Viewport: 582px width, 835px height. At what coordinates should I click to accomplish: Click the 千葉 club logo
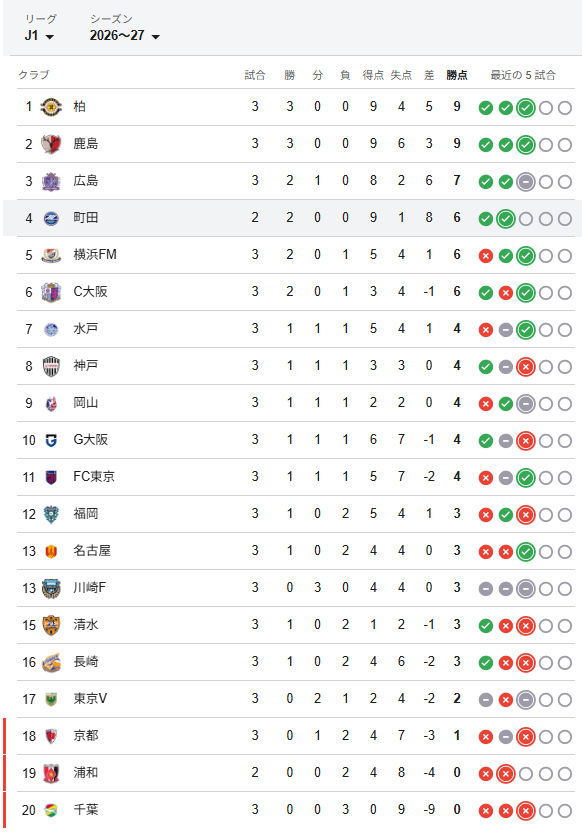51,811
